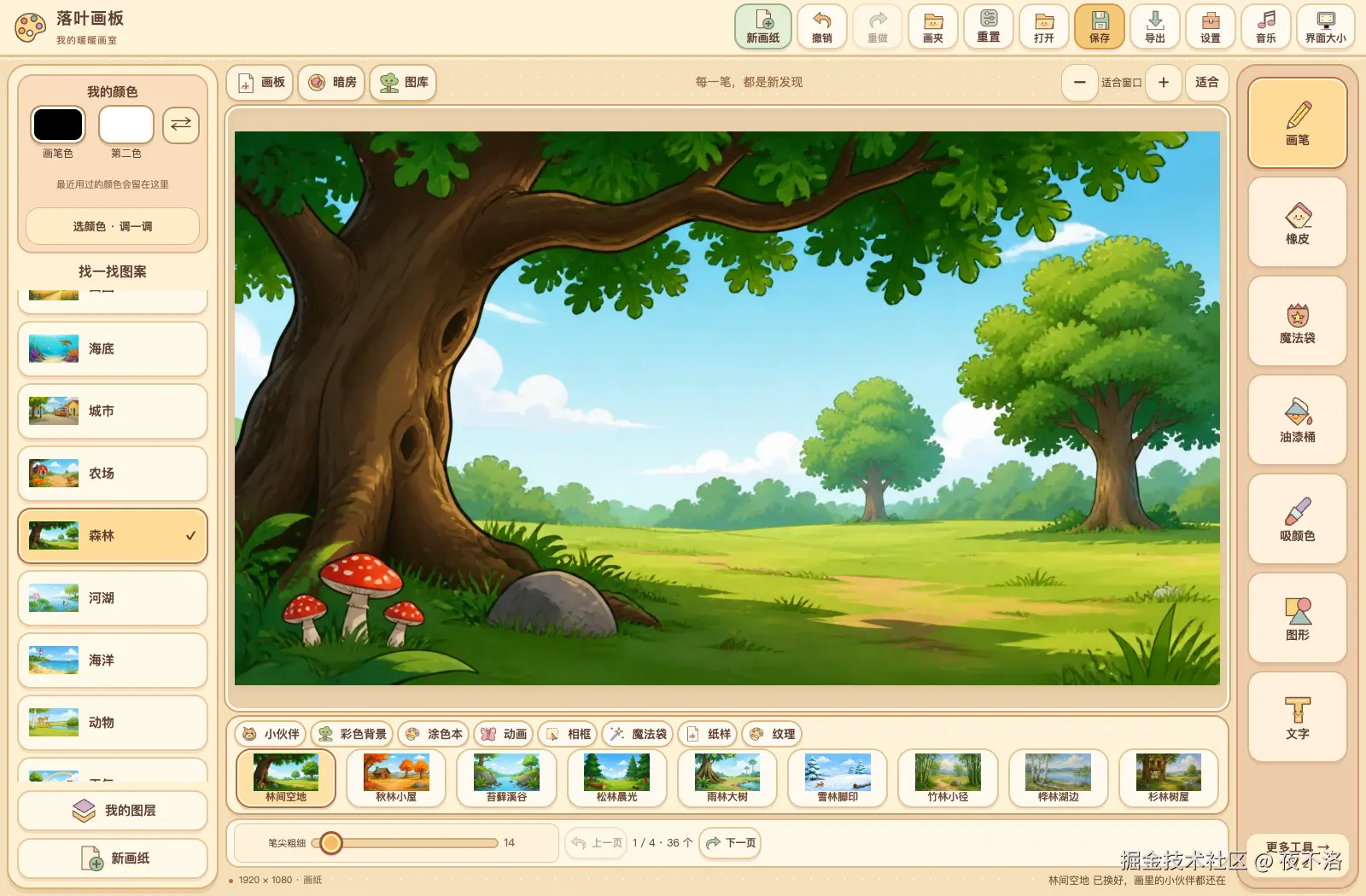
Task: Open 更多工具 more tools
Action: pyautogui.click(x=1297, y=847)
